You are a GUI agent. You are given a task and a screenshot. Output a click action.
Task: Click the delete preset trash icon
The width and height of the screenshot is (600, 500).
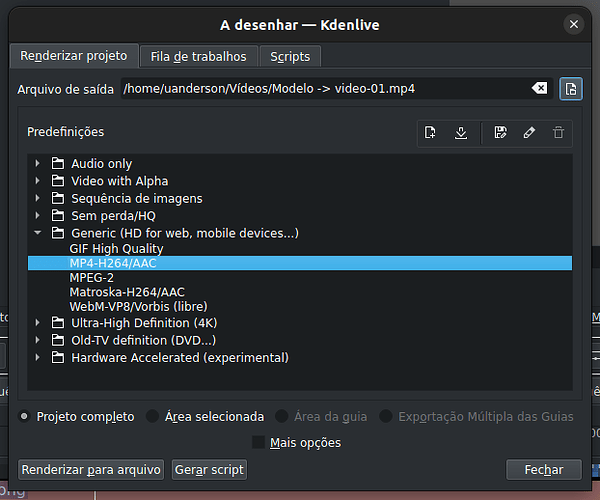pyautogui.click(x=558, y=133)
